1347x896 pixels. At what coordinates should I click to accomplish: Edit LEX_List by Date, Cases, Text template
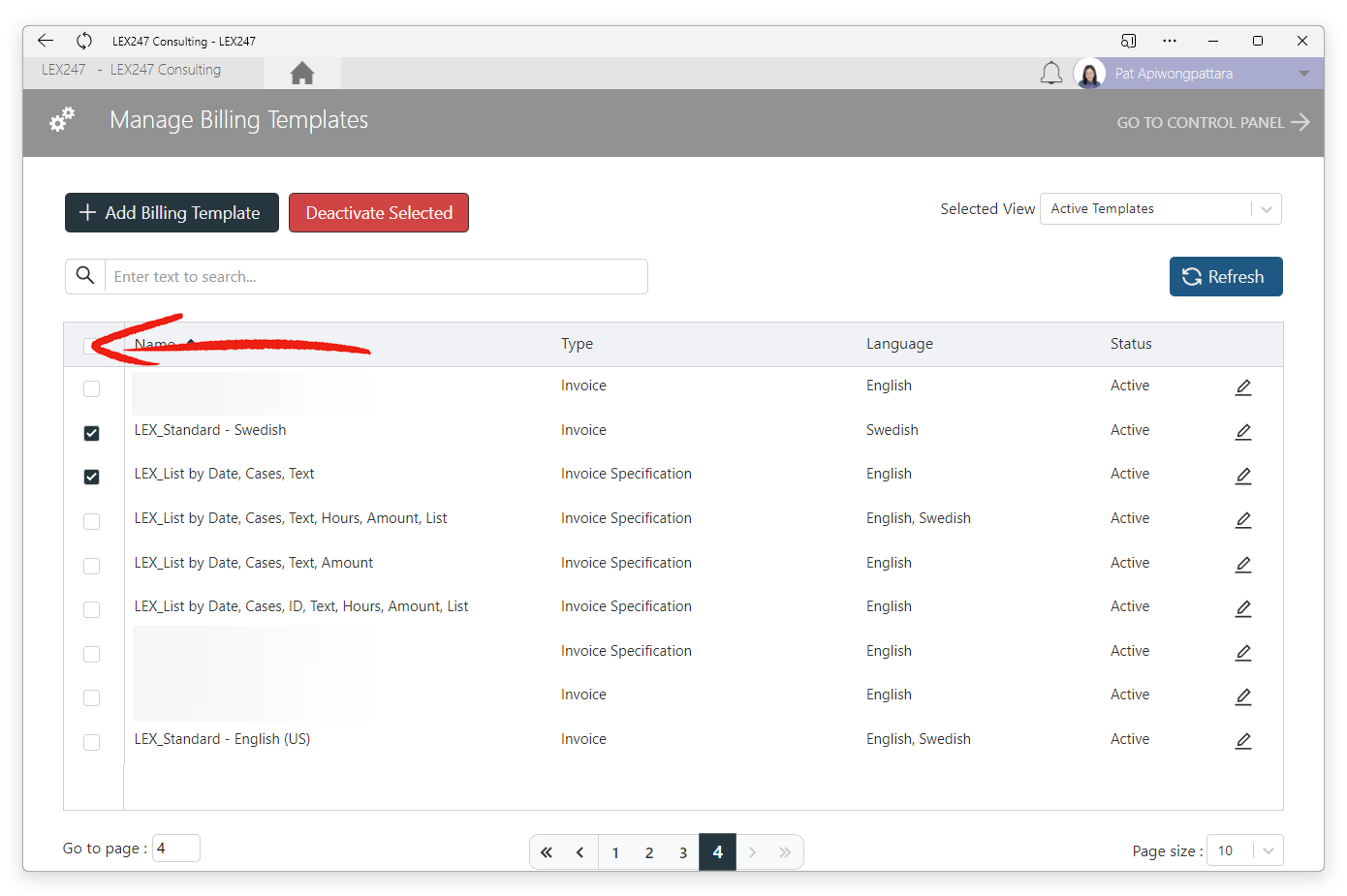coord(1243,476)
